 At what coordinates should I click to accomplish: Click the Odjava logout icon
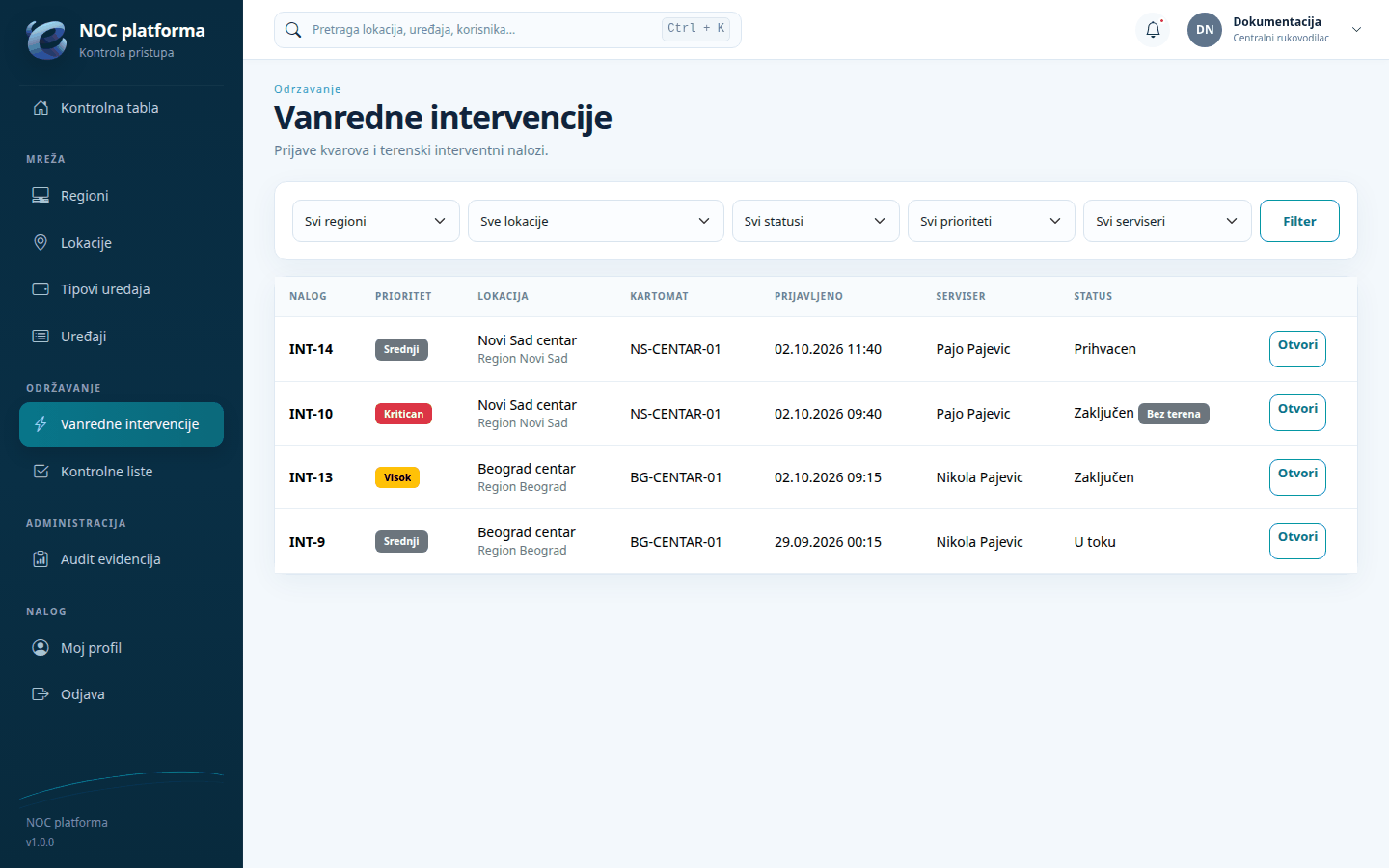tap(41, 694)
